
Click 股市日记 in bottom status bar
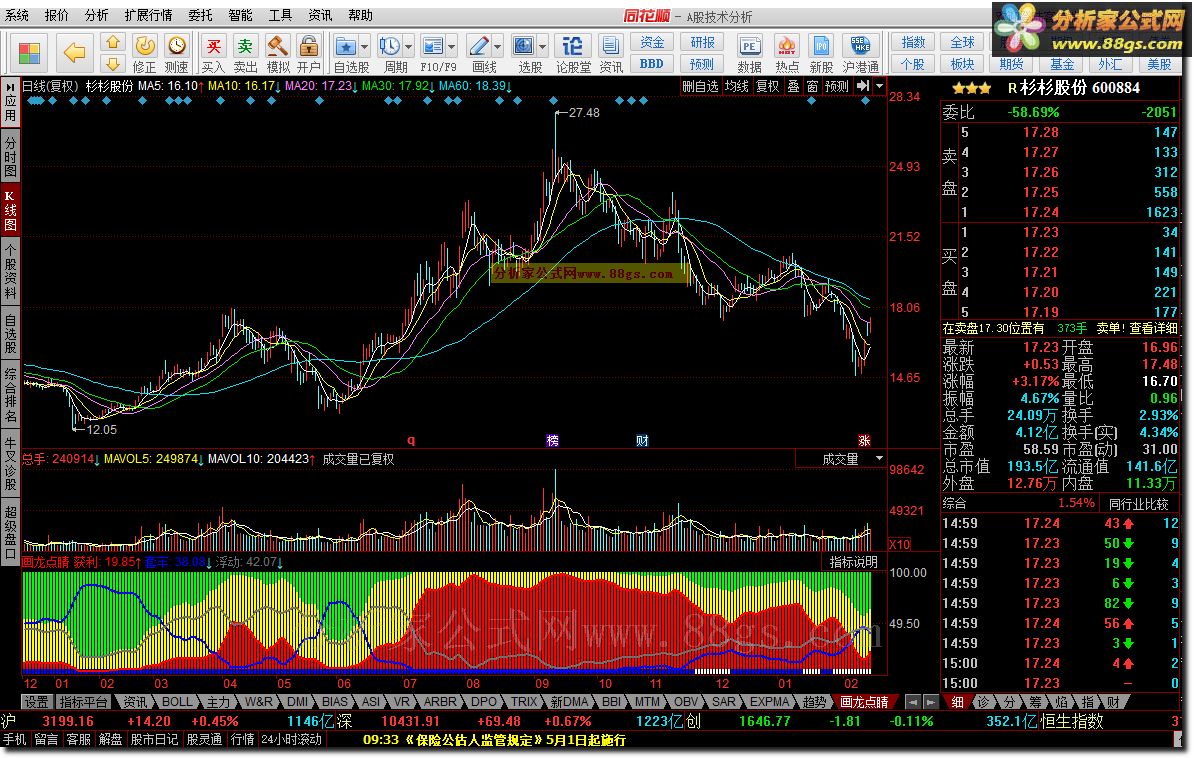[155, 739]
